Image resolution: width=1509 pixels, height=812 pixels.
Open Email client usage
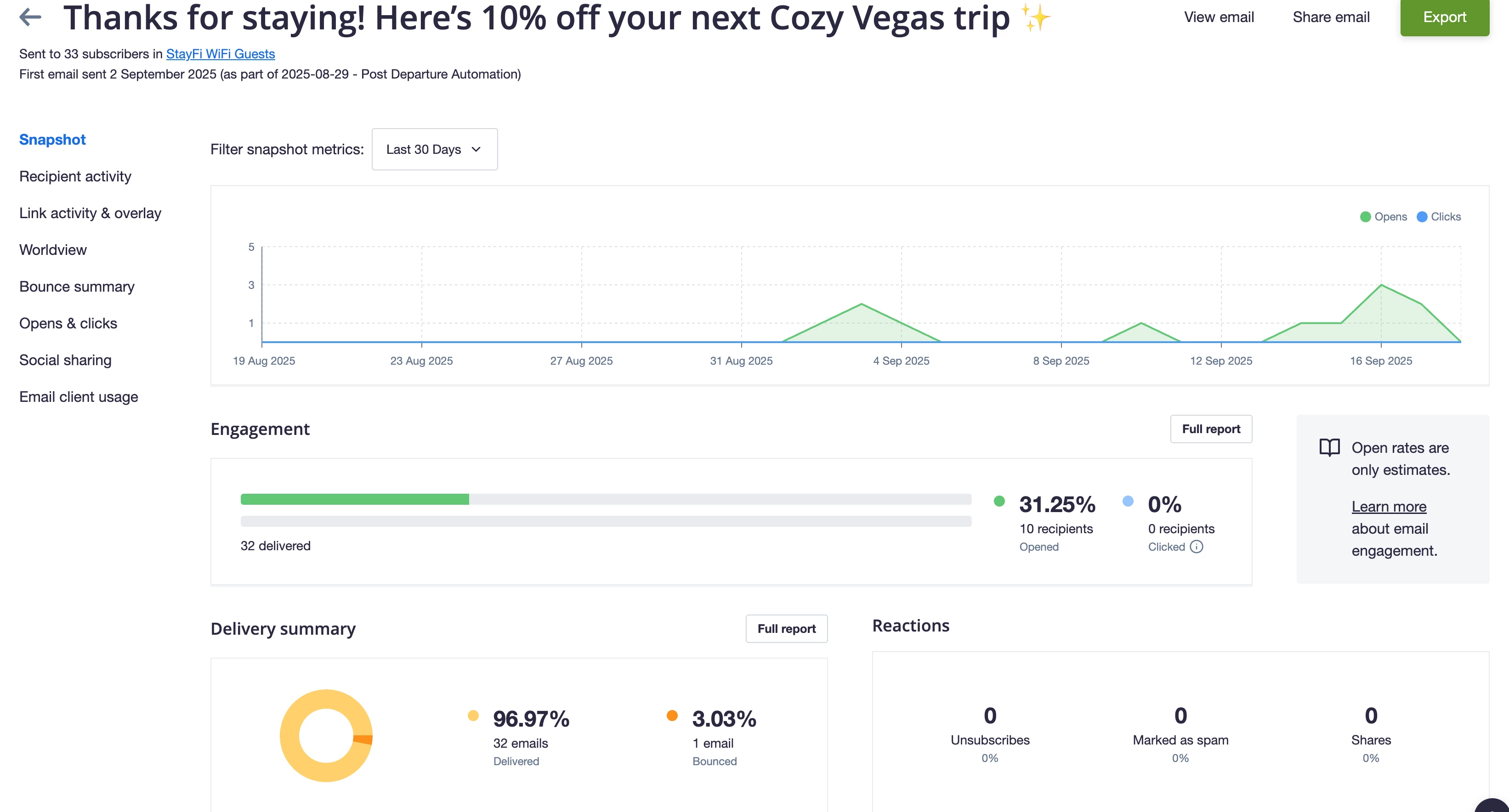point(79,397)
